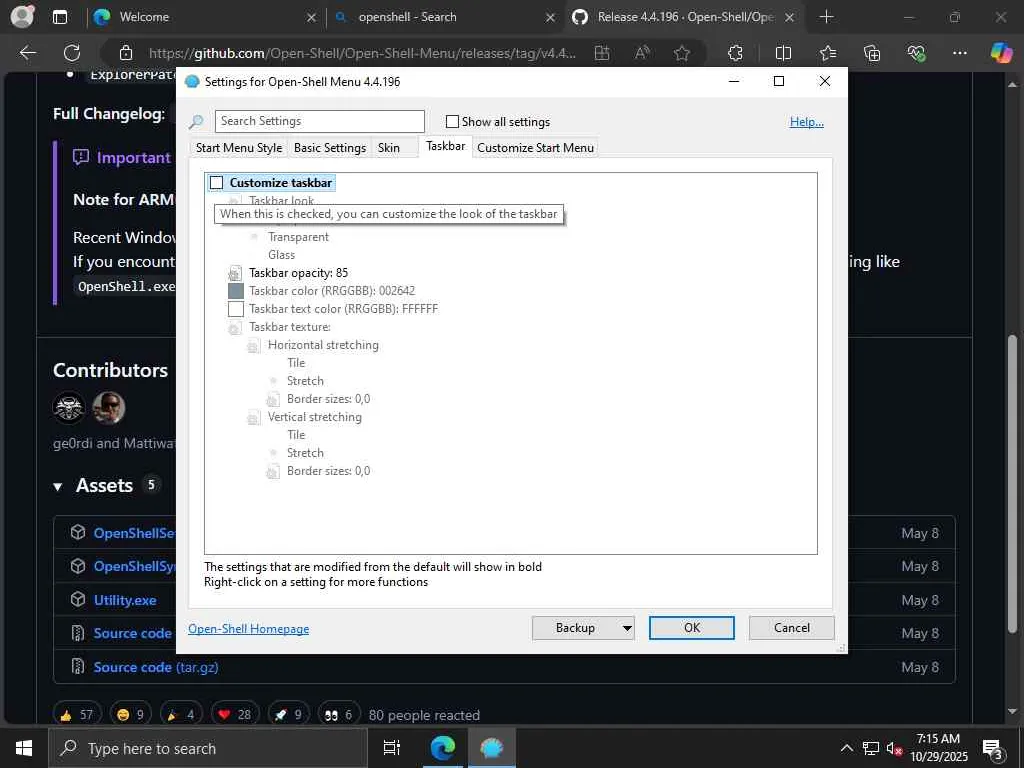Show hidden system tray icons
The width and height of the screenshot is (1024, 768).
point(846,748)
